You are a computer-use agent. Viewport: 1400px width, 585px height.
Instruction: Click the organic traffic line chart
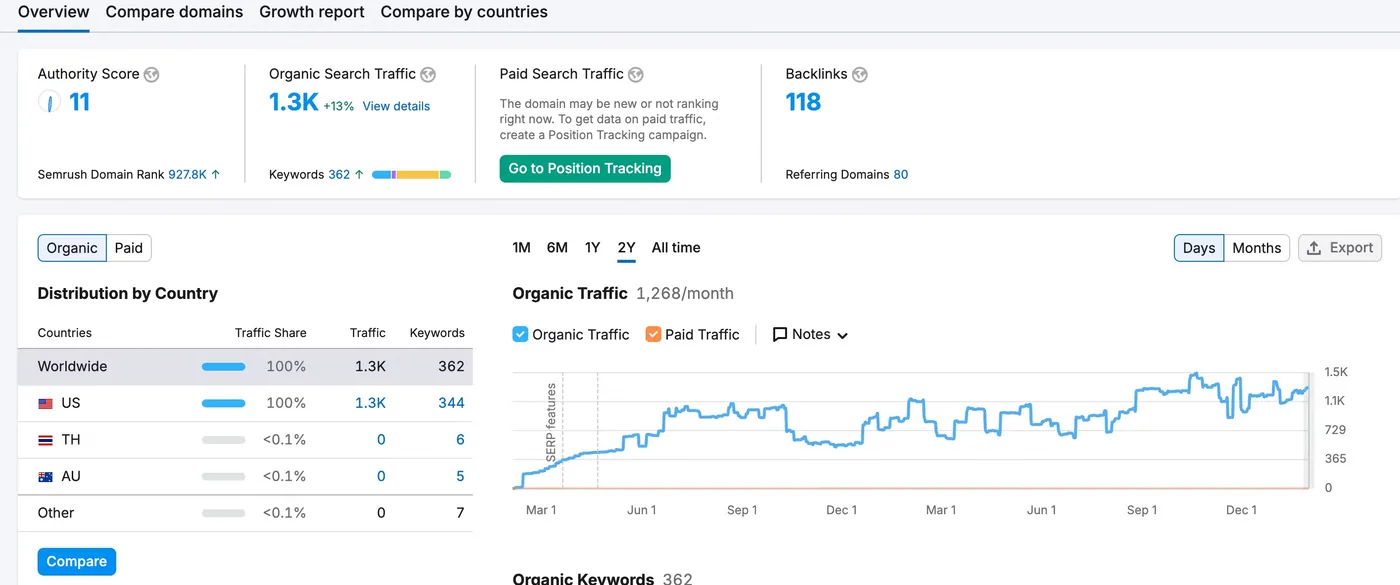pos(910,430)
